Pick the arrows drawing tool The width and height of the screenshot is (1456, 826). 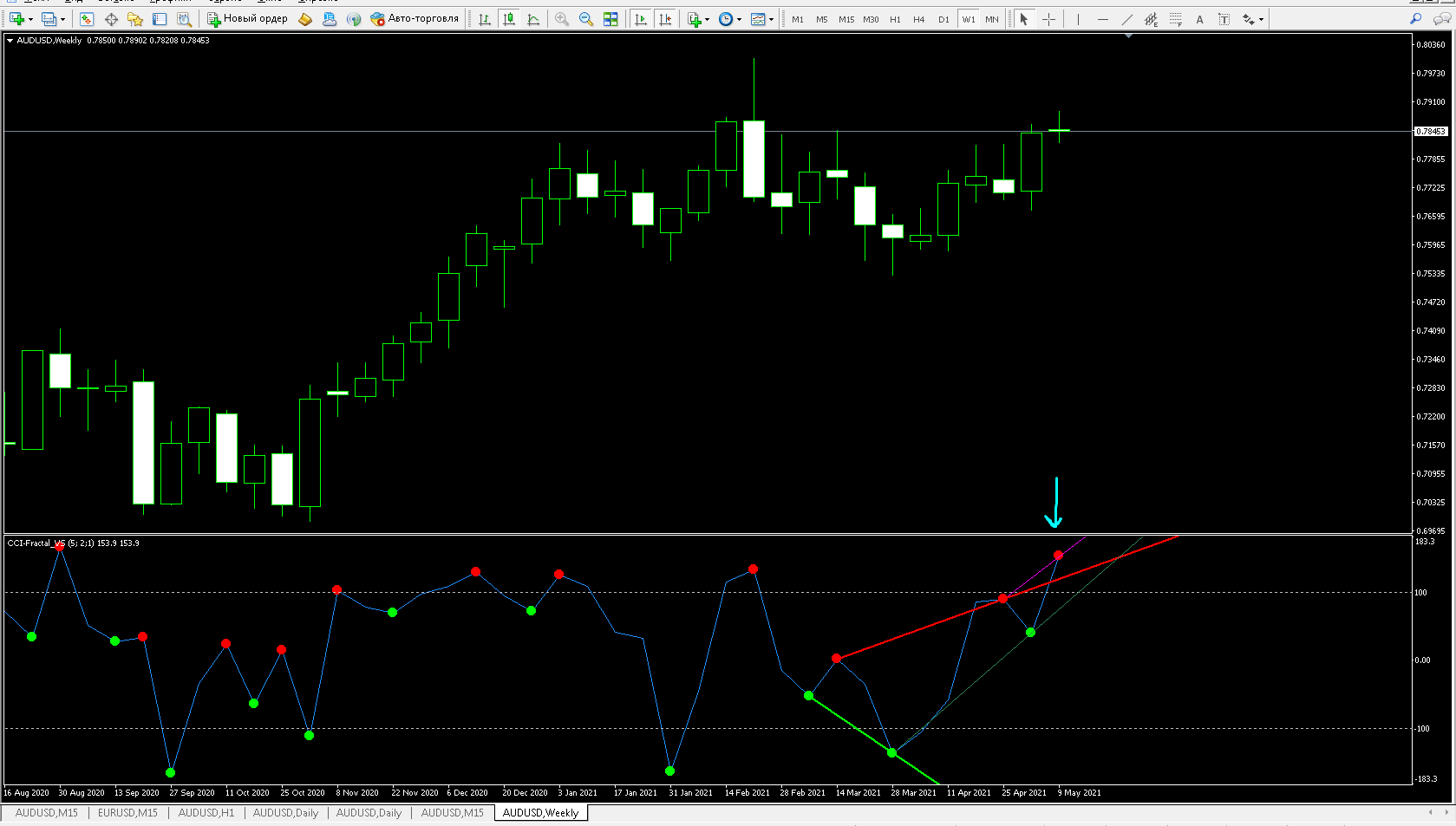1248,19
